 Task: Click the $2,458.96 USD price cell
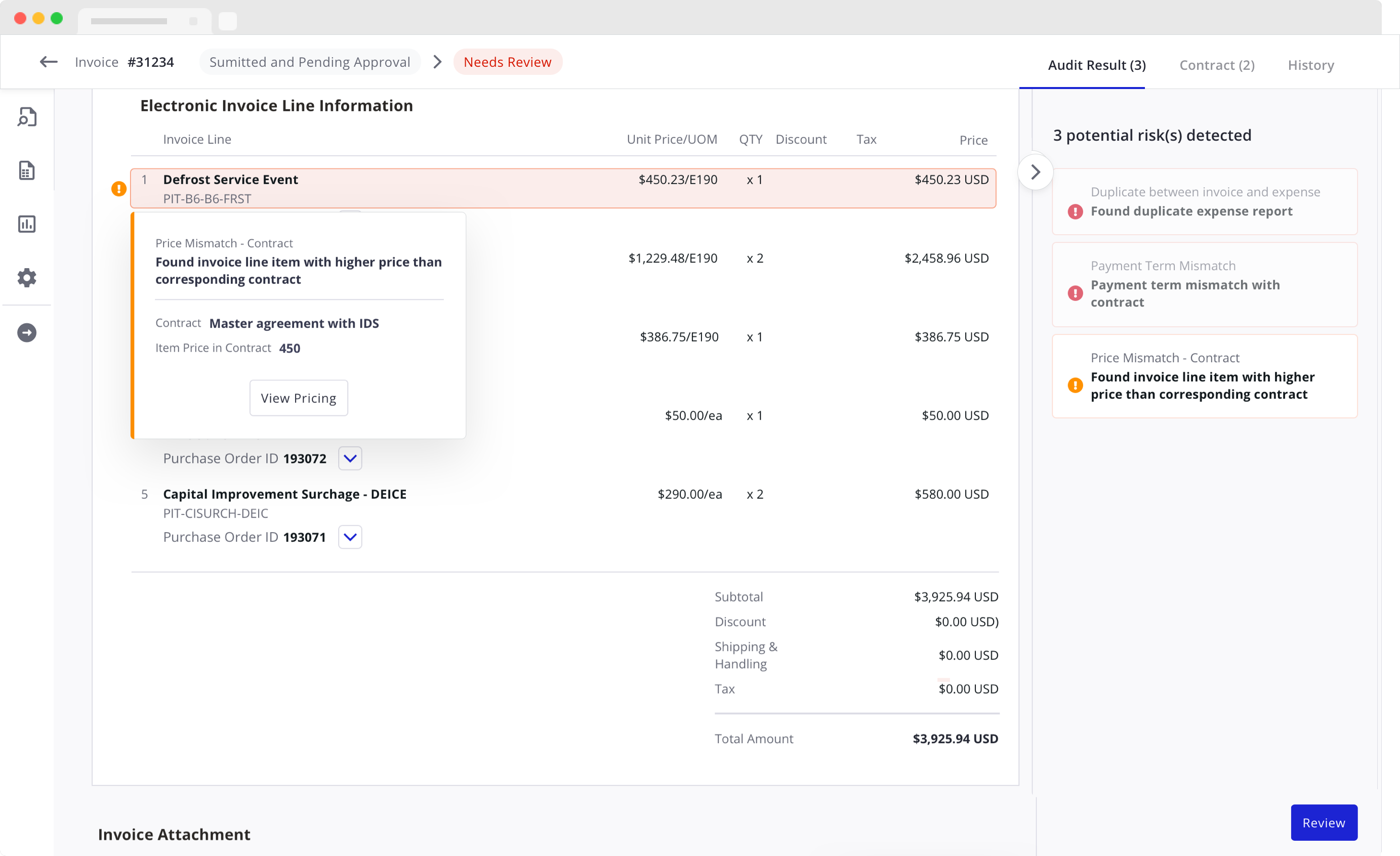[x=946, y=259]
